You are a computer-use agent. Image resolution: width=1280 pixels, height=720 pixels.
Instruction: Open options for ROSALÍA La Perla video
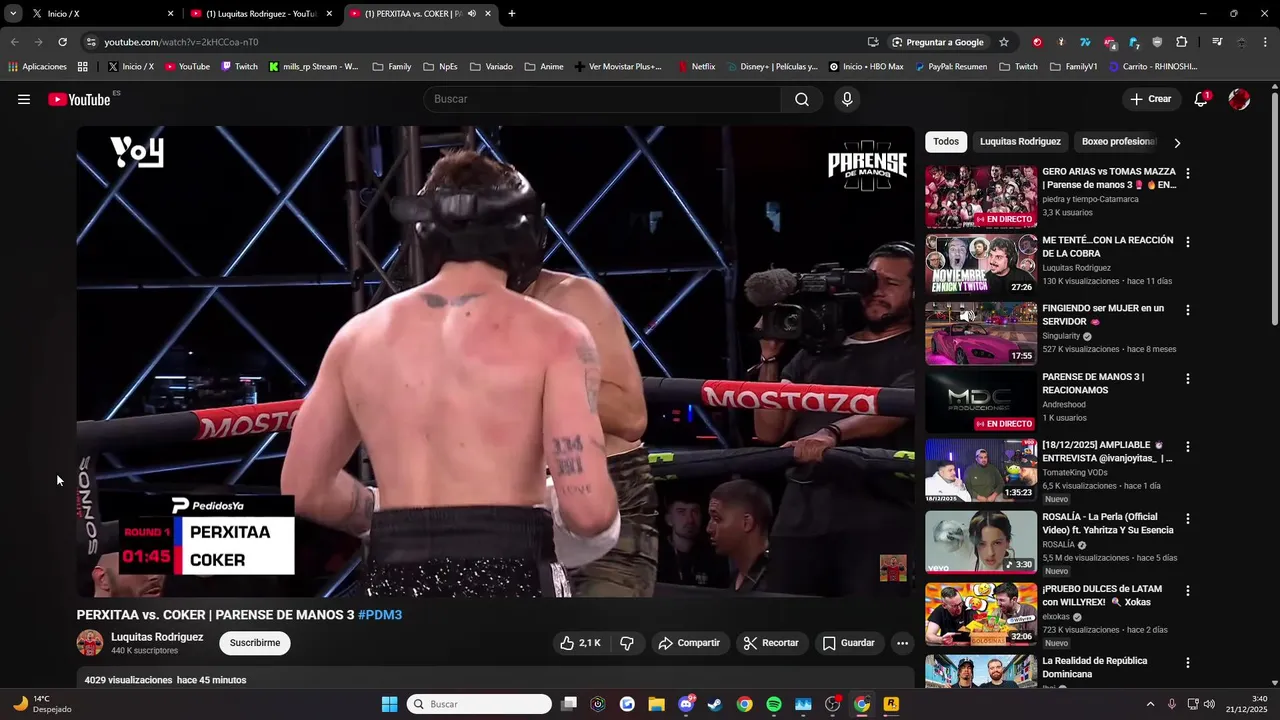[x=1188, y=519]
